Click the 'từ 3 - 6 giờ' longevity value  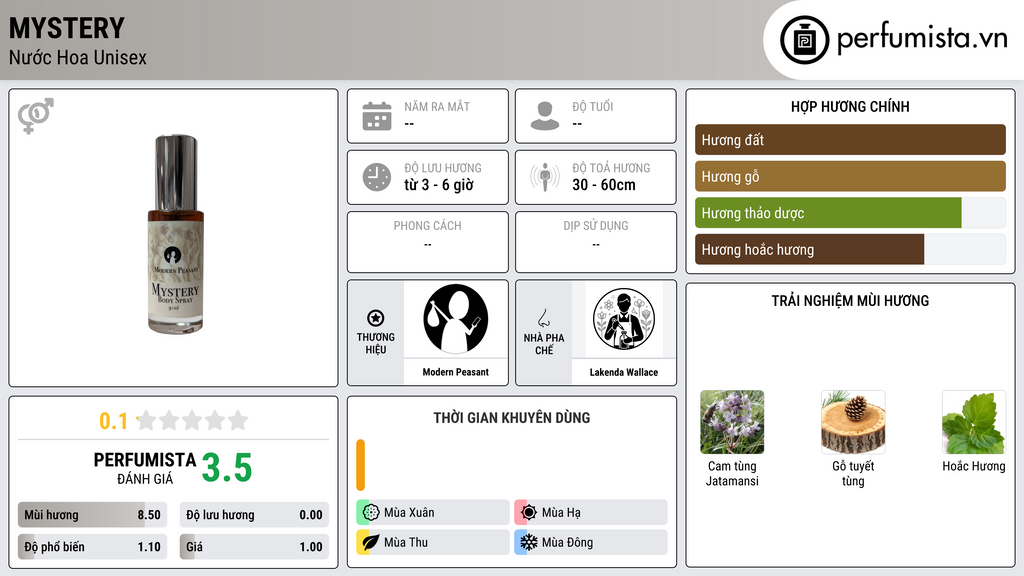coord(439,185)
